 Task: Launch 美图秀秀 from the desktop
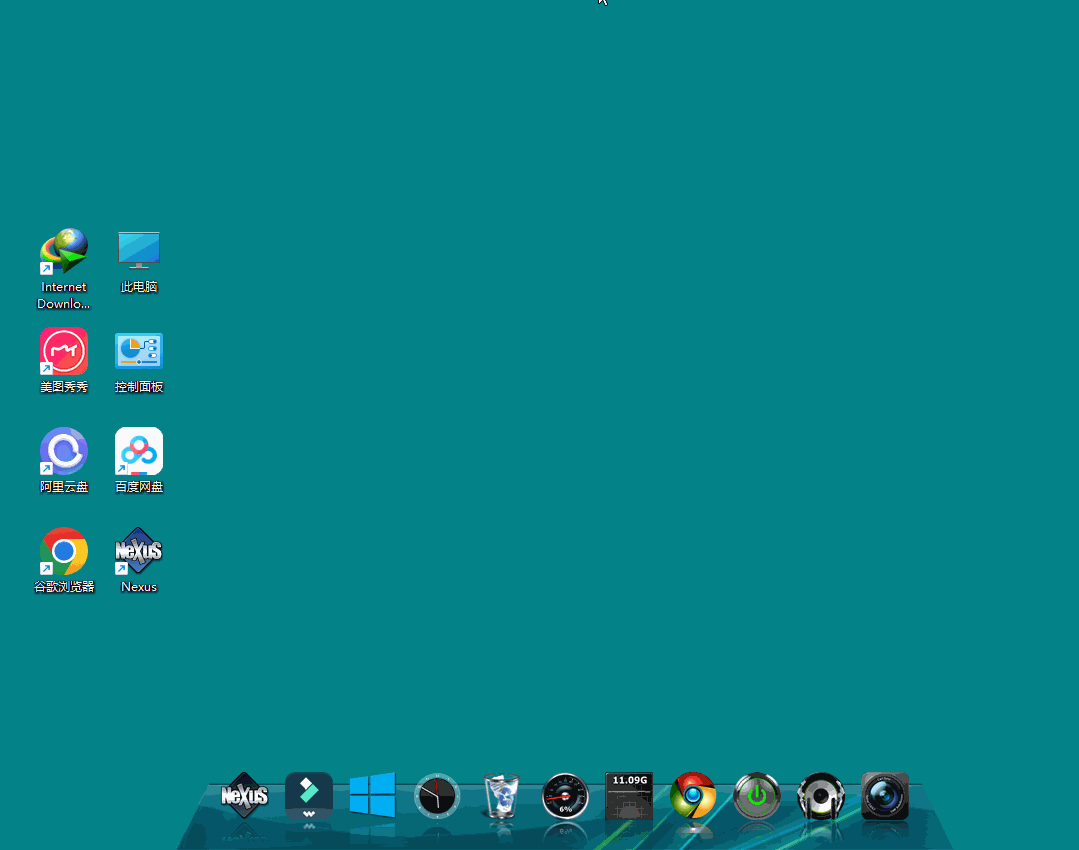64,351
